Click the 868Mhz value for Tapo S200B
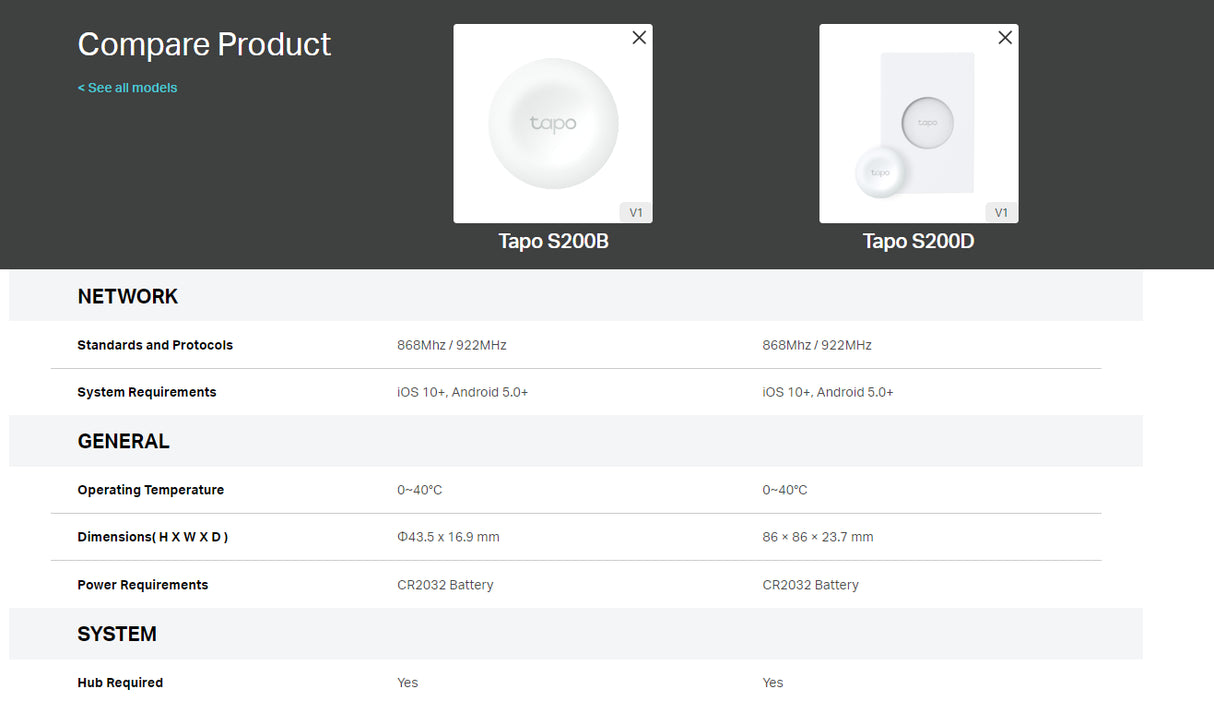This screenshot has width=1214, height=701. (449, 344)
